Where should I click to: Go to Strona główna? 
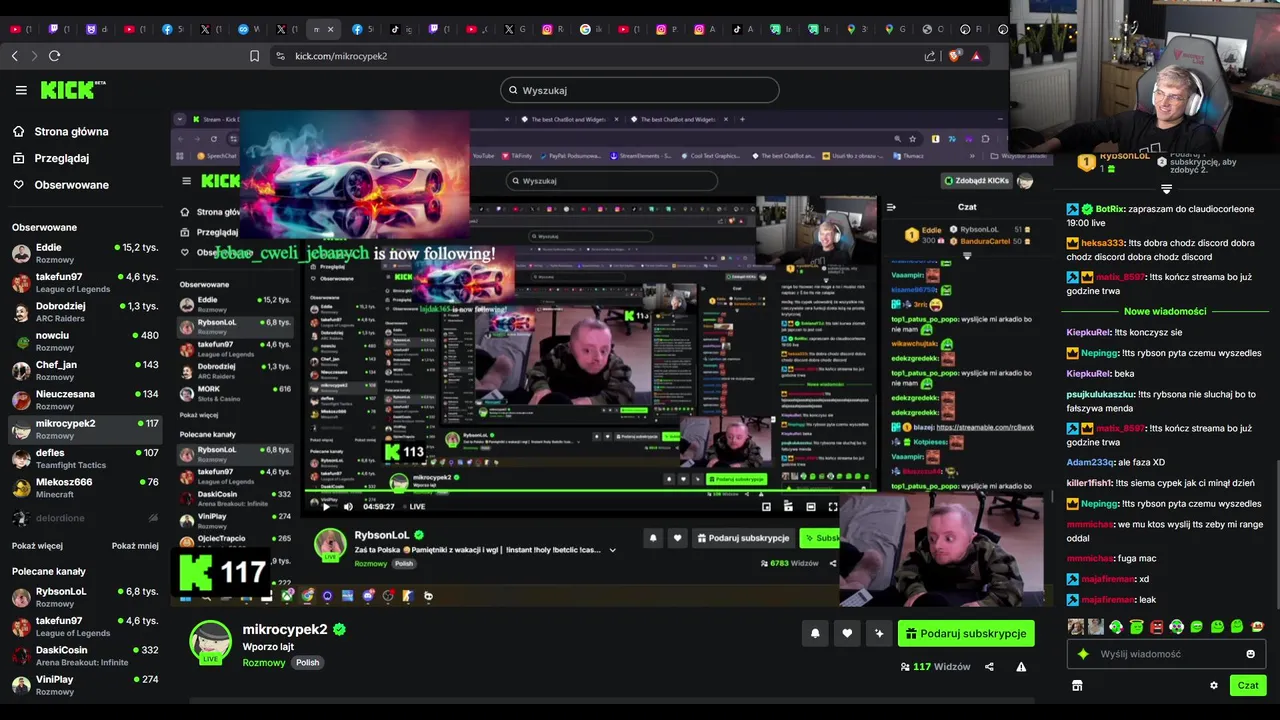click(x=71, y=132)
